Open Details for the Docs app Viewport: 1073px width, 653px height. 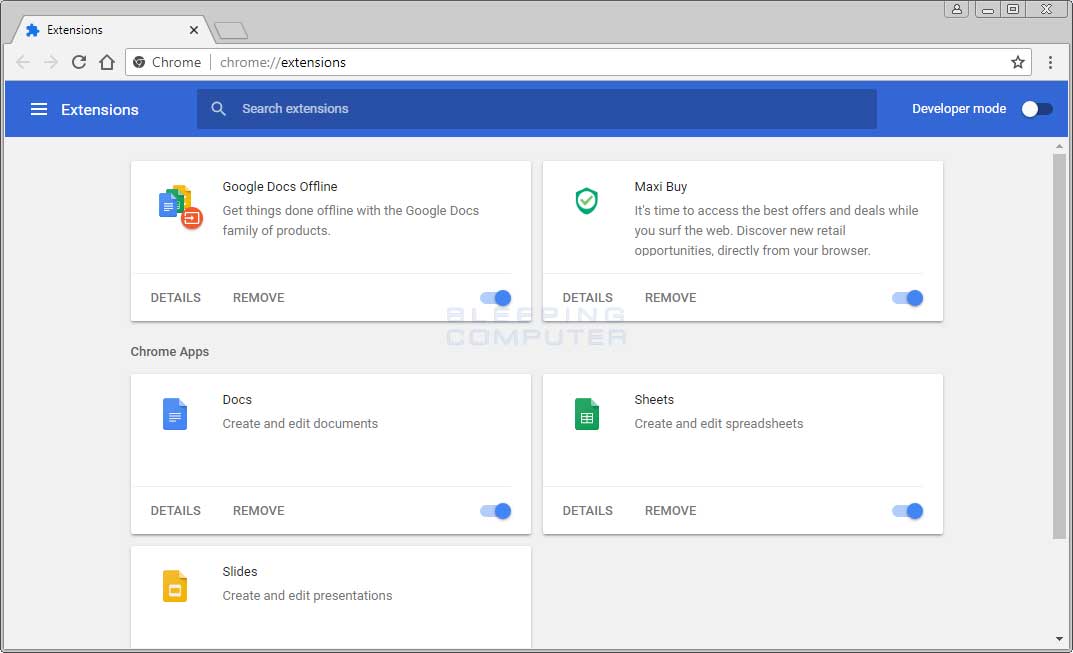coord(176,511)
